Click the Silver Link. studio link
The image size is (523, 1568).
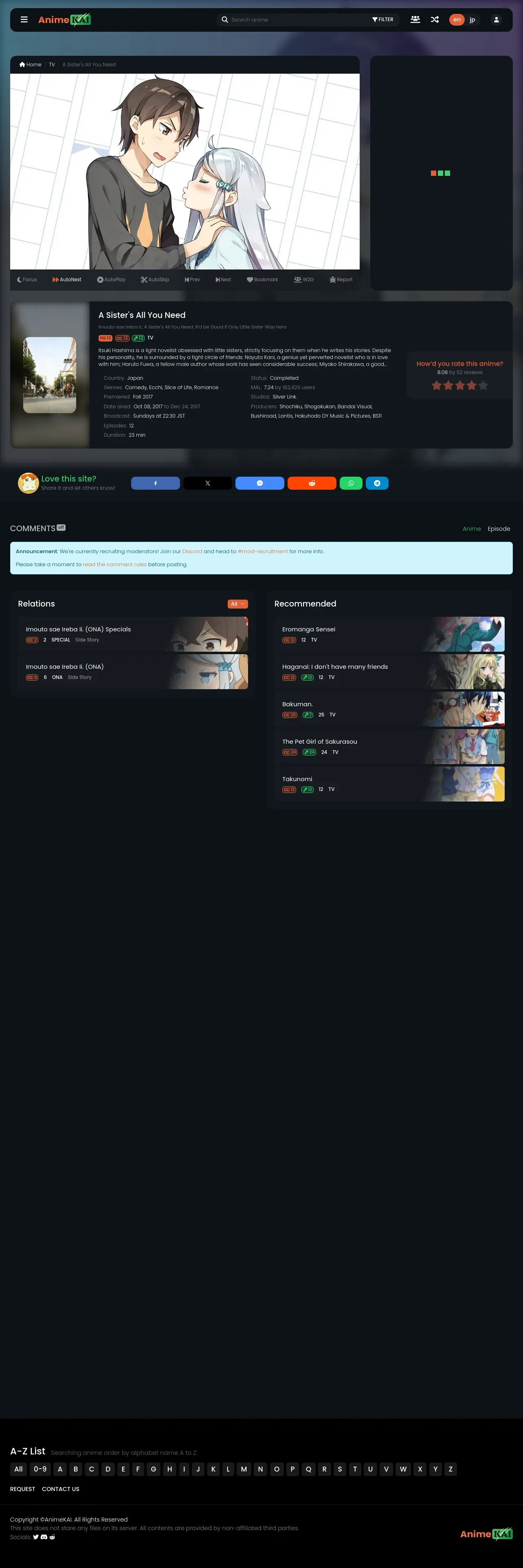pos(284,397)
